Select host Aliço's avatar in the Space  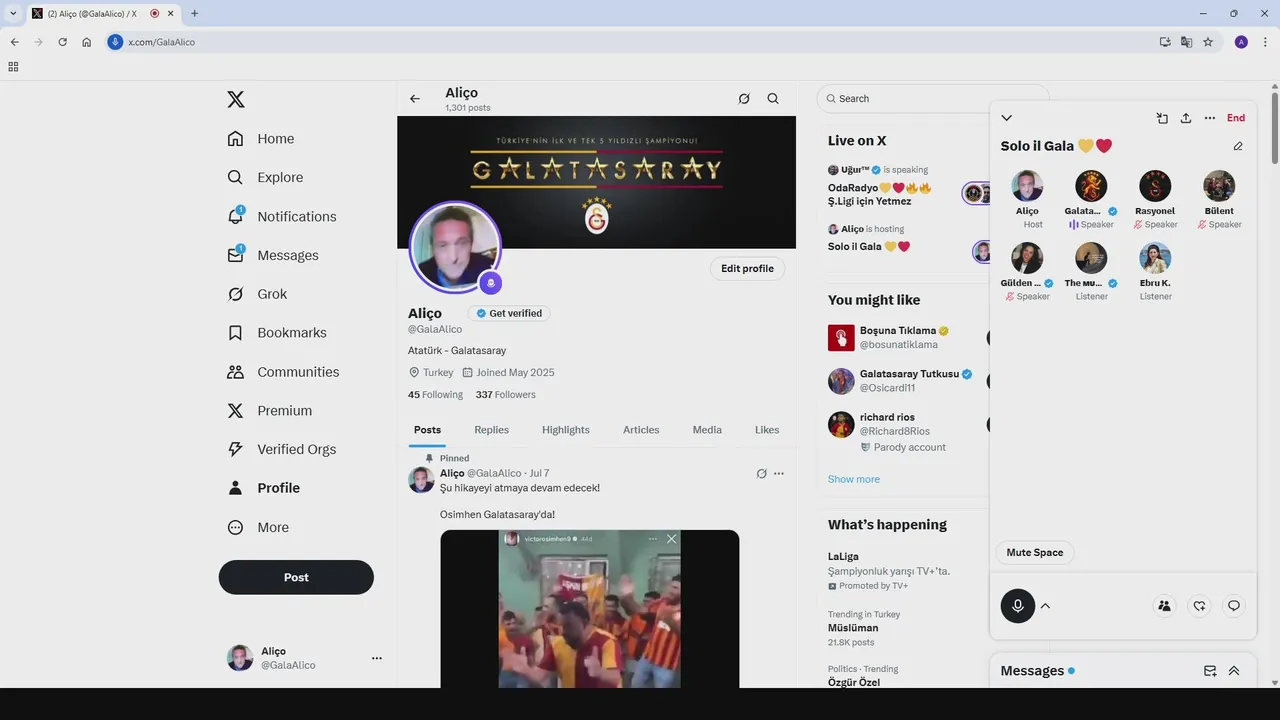tap(1027, 186)
